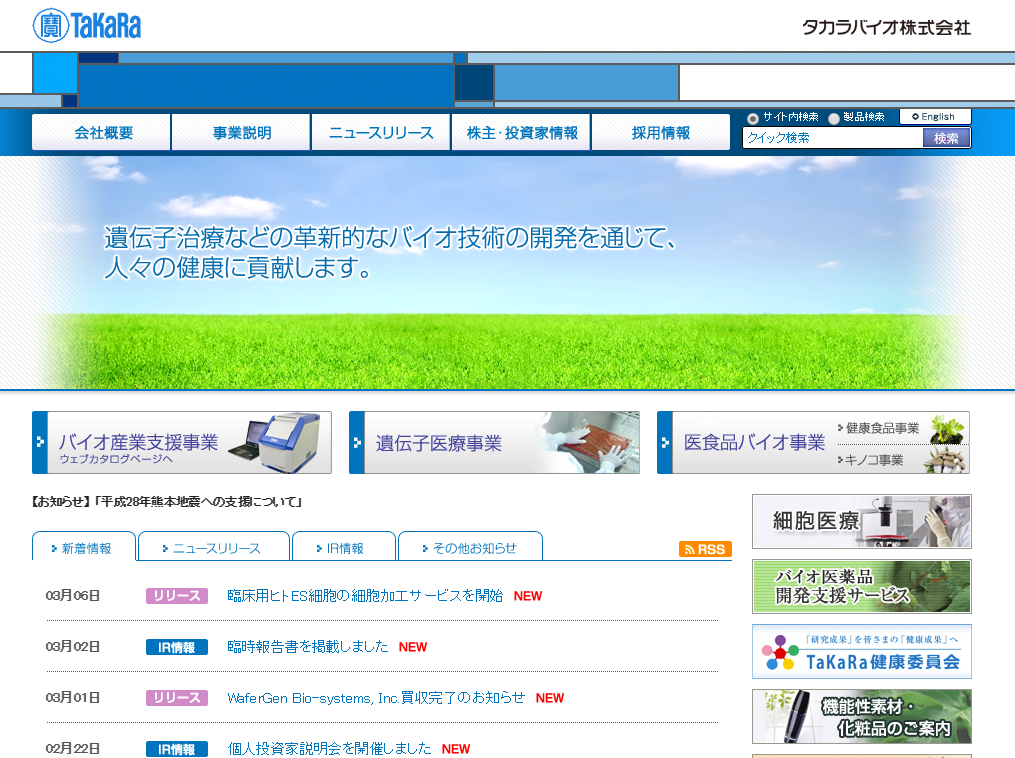Click the IR情報 badge on 03月02日 row
The width and height of the screenshot is (1015, 758).
pos(177,647)
